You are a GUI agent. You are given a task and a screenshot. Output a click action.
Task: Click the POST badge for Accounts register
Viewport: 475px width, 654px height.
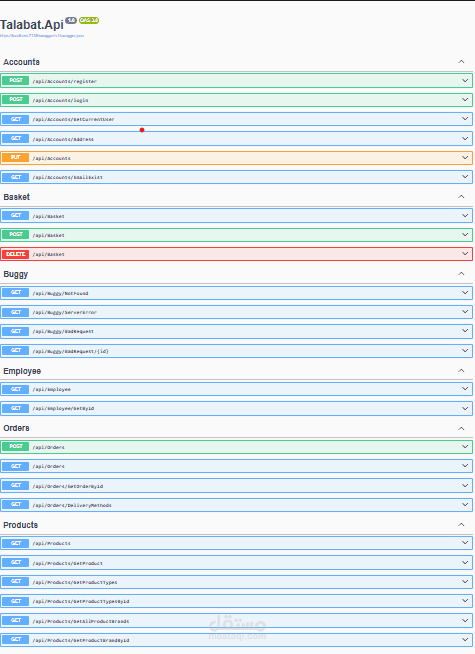(15, 80)
